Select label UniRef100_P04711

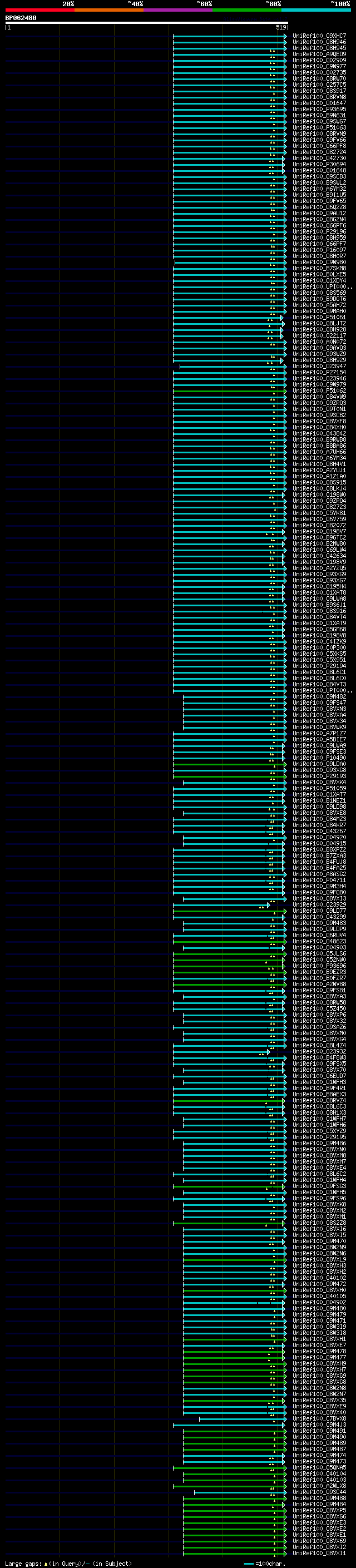pyautogui.click(x=319, y=880)
